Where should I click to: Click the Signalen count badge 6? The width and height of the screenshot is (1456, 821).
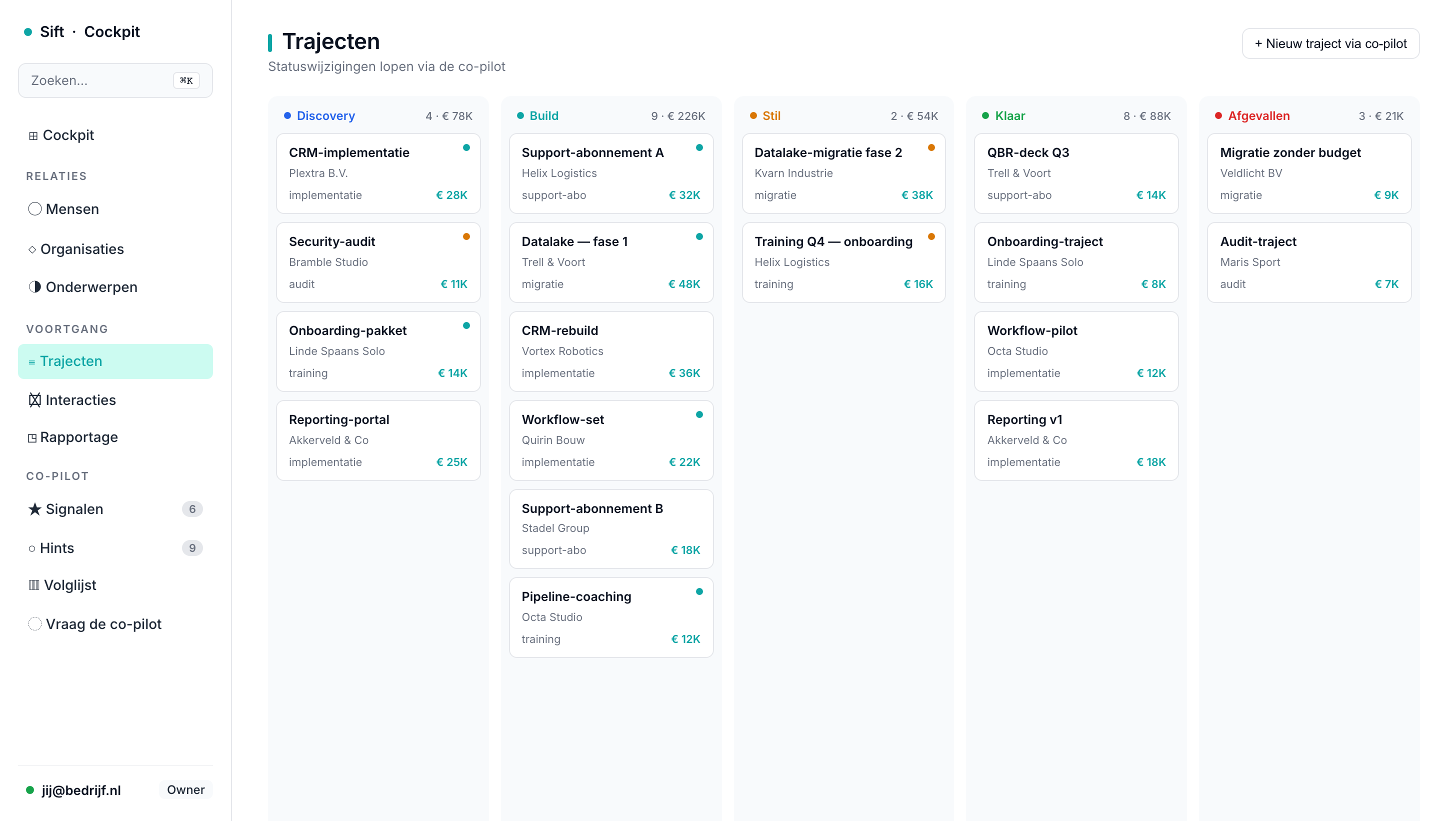192,509
